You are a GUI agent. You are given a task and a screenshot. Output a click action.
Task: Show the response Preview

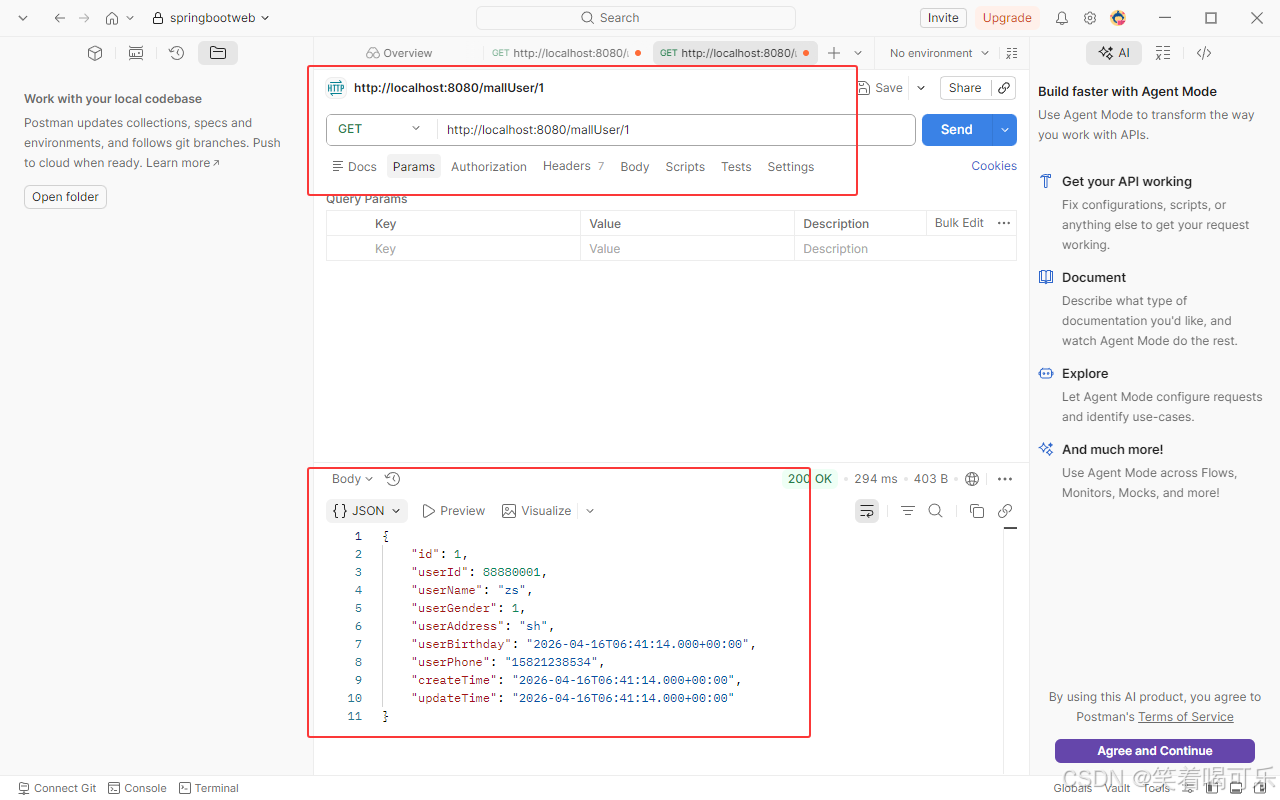(453, 511)
